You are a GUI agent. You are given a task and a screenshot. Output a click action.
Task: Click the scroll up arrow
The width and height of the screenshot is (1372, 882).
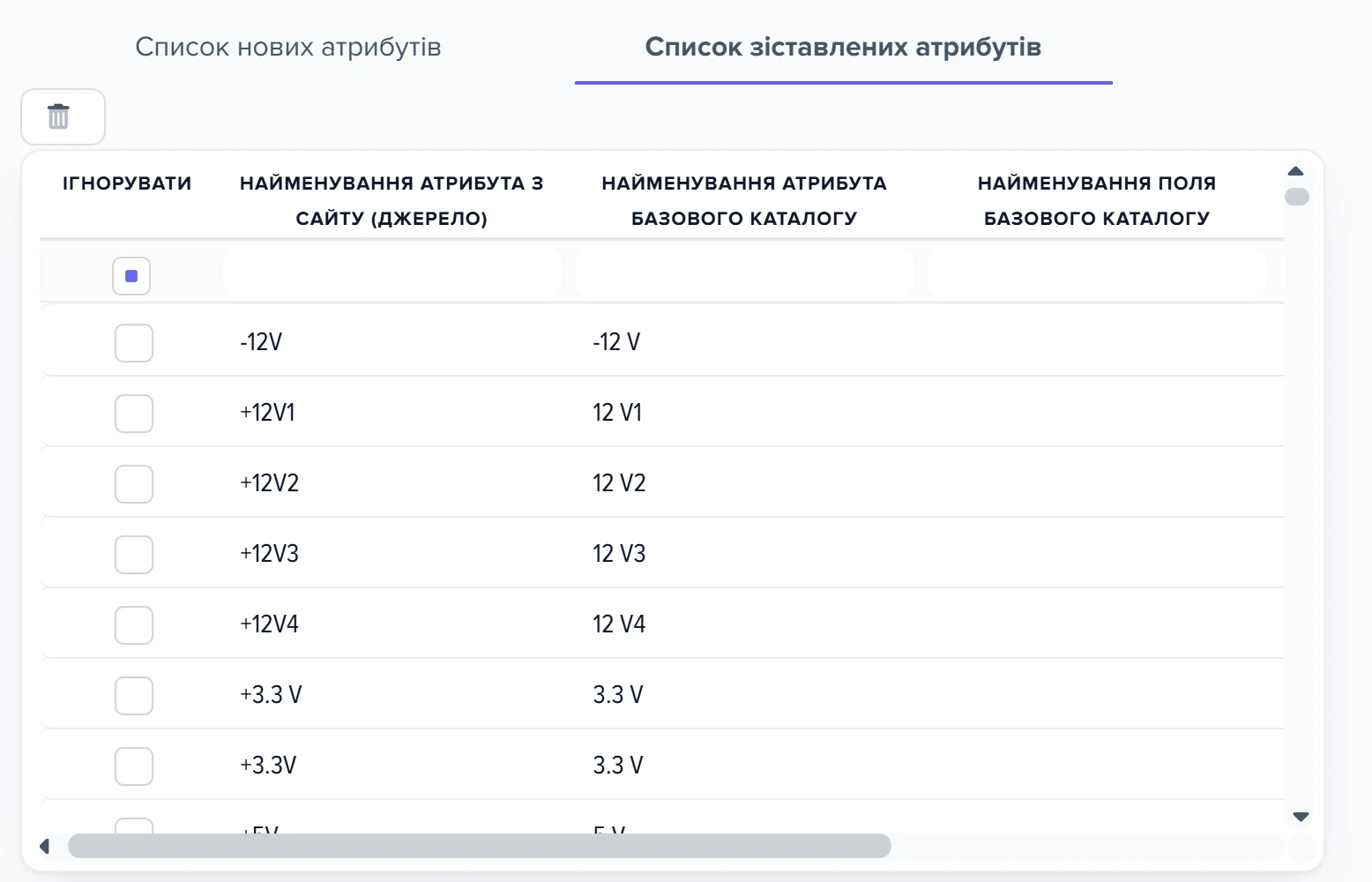pyautogui.click(x=1295, y=171)
